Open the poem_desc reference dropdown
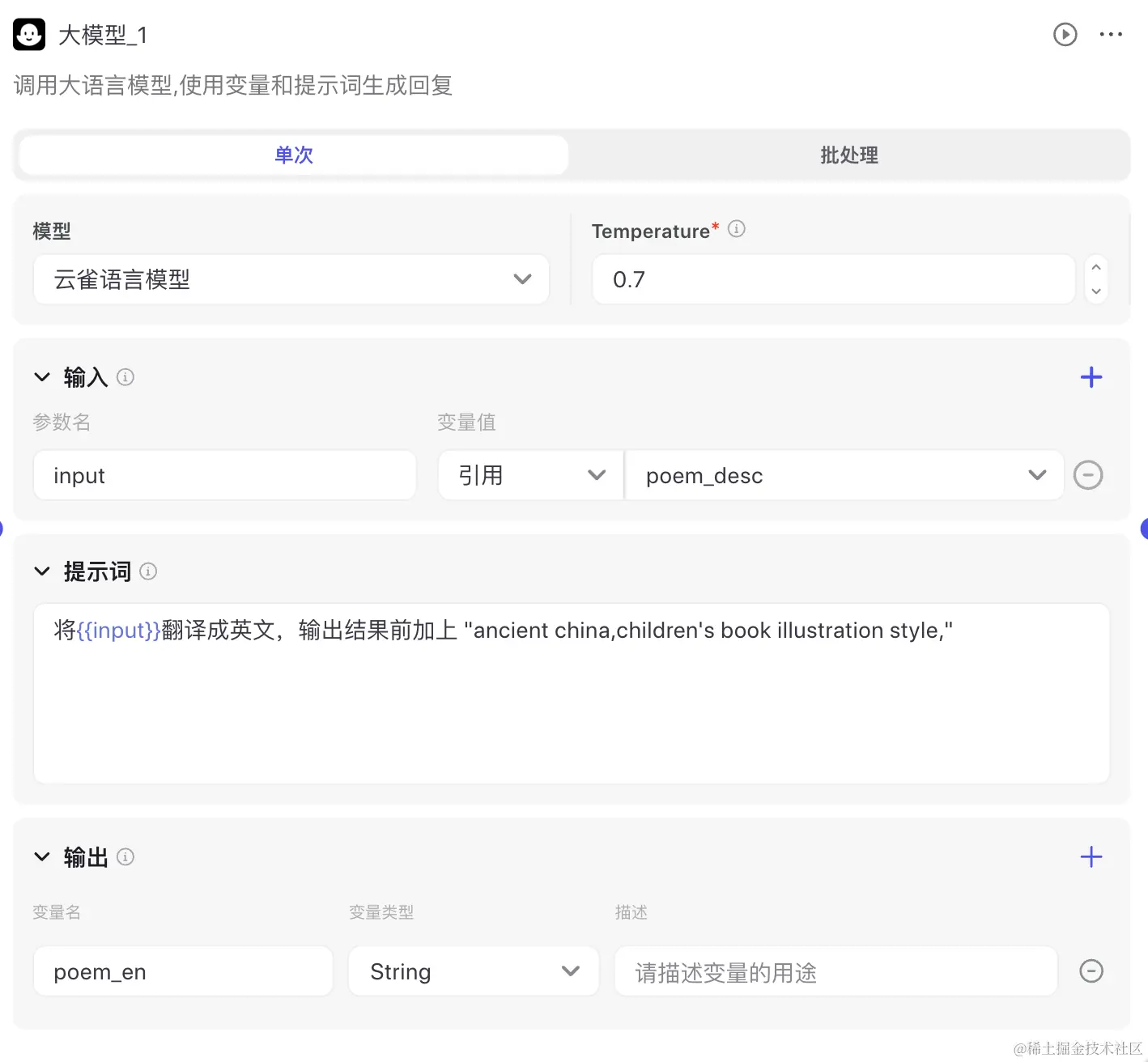 [844, 475]
